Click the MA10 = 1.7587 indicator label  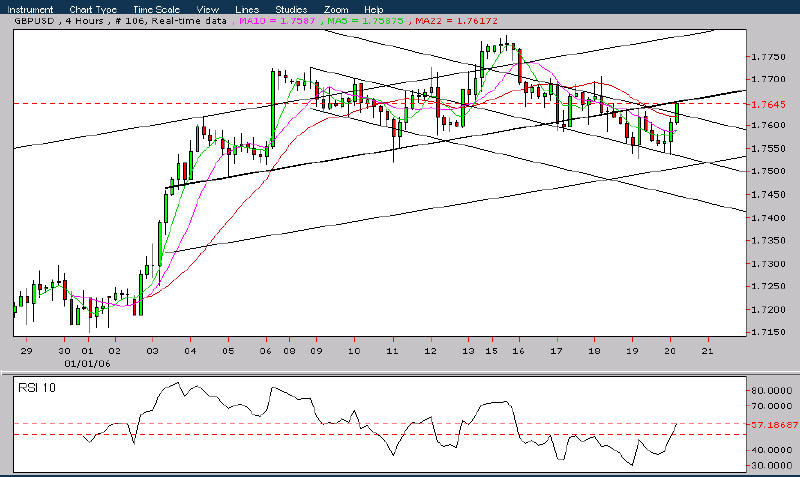coord(278,21)
